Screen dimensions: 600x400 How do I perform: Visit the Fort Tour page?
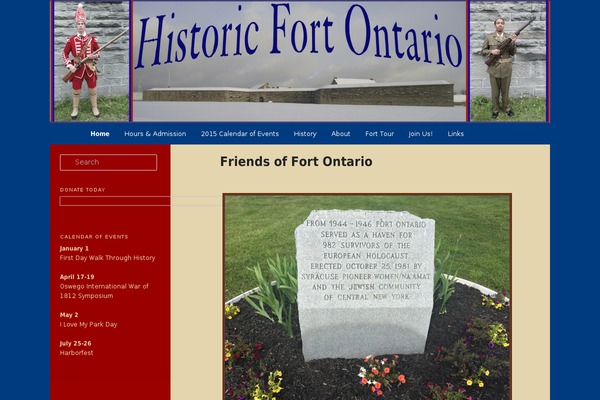click(379, 134)
